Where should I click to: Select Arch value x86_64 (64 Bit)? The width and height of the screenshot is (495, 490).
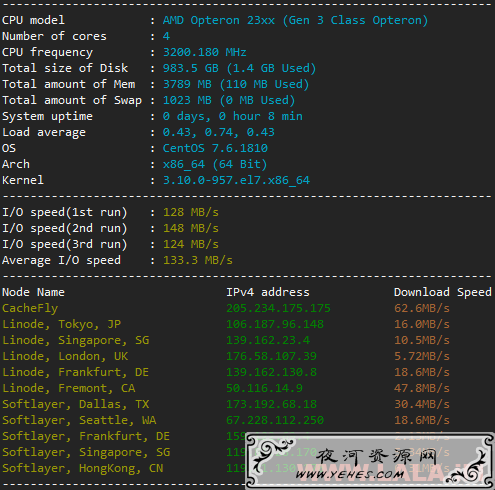pos(215,164)
